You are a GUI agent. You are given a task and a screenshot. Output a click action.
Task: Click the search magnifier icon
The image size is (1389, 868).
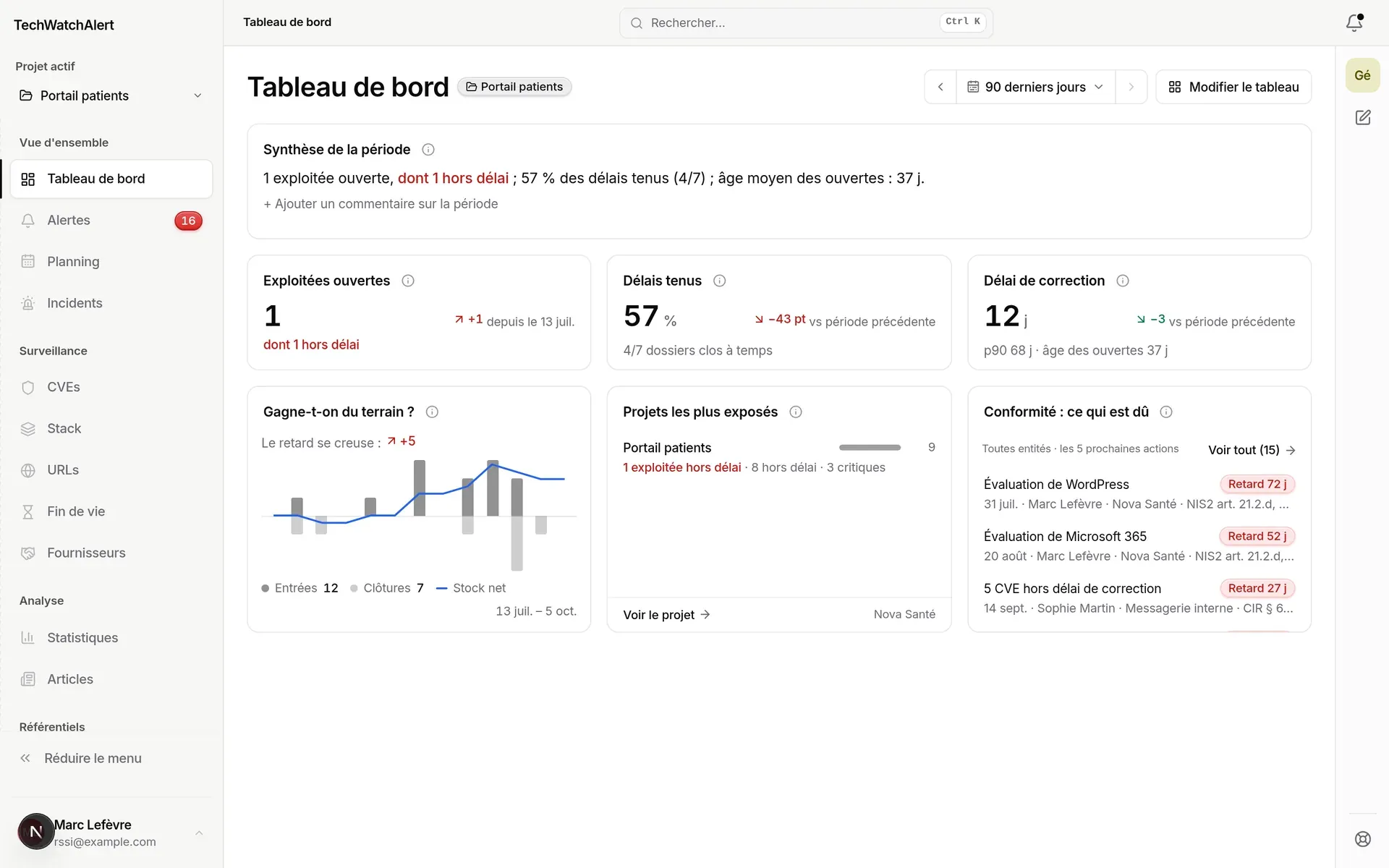(637, 23)
